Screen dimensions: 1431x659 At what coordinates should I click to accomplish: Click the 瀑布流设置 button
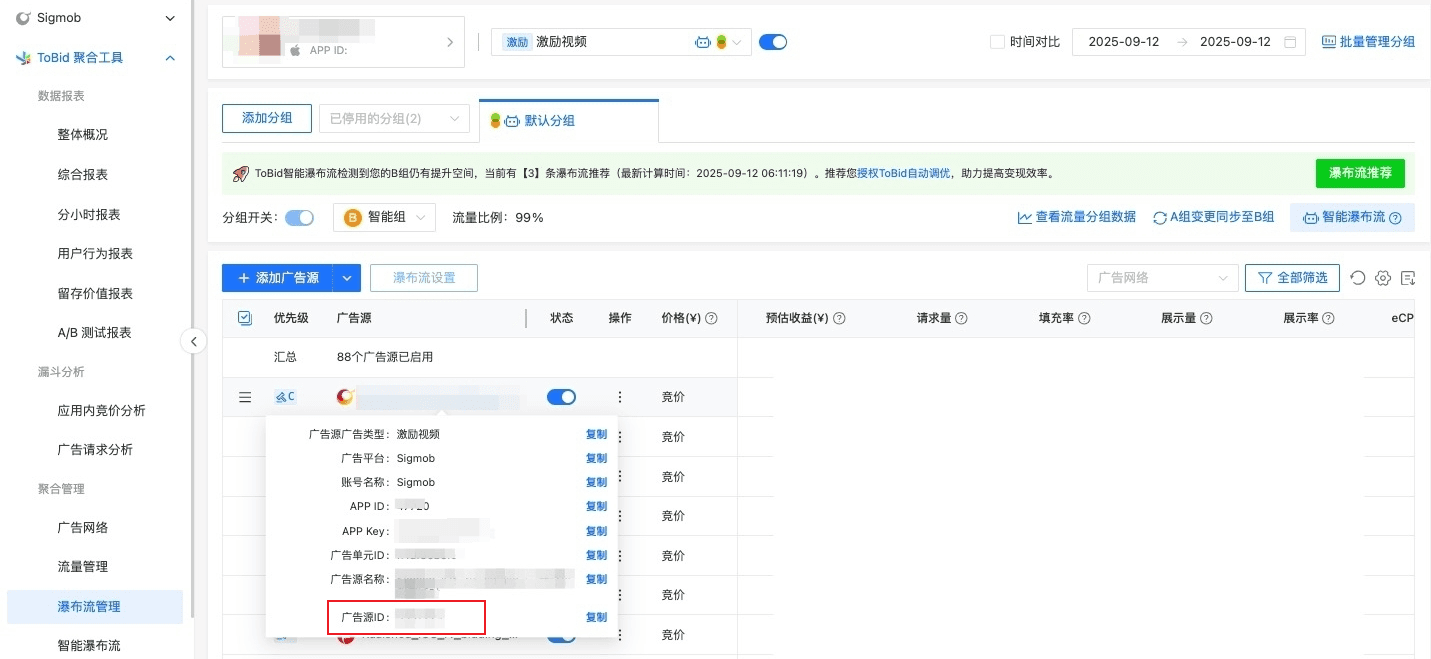424,278
